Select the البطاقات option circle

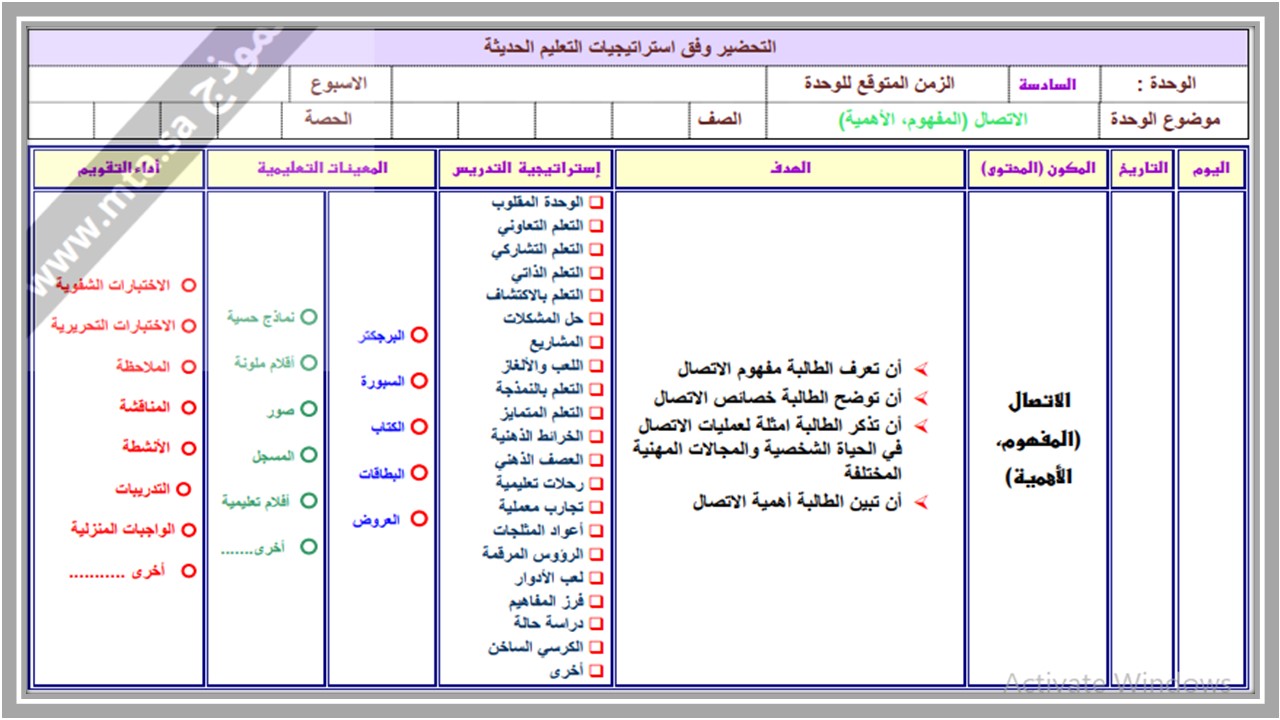[x=419, y=473]
